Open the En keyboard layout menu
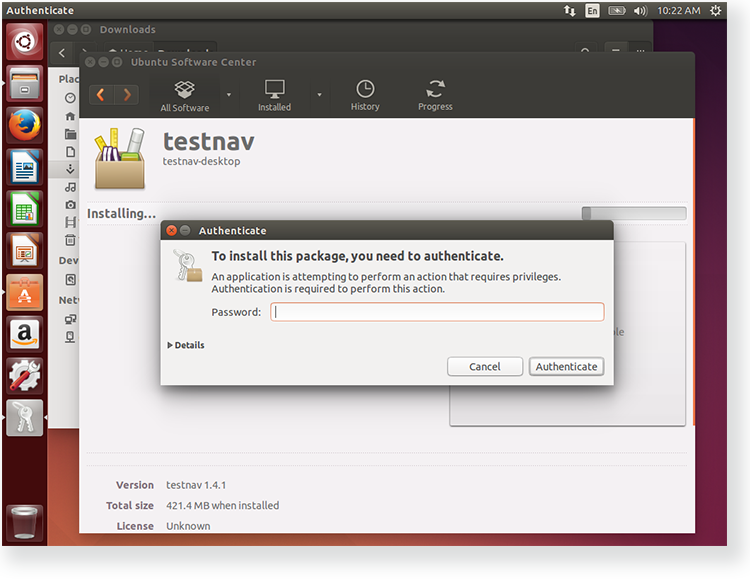 tap(593, 11)
